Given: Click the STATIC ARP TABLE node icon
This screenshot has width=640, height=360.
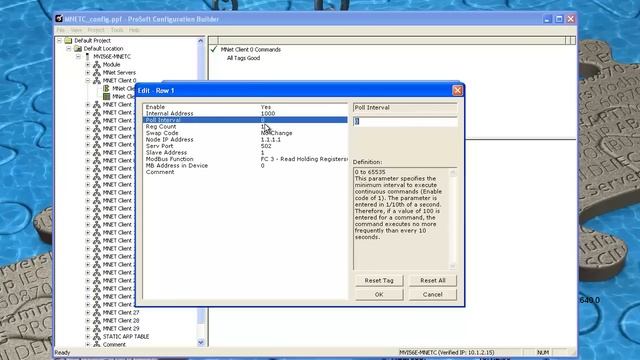Looking at the screenshot, I should [x=97, y=336].
